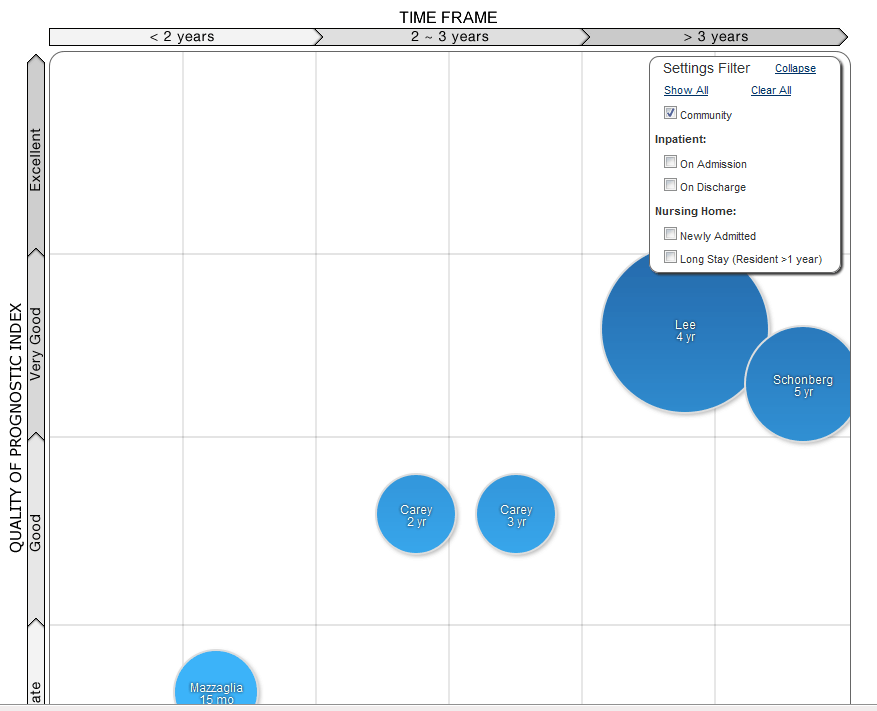Image resolution: width=877 pixels, height=711 pixels.
Task: Click the Show All link
Action: 686,91
